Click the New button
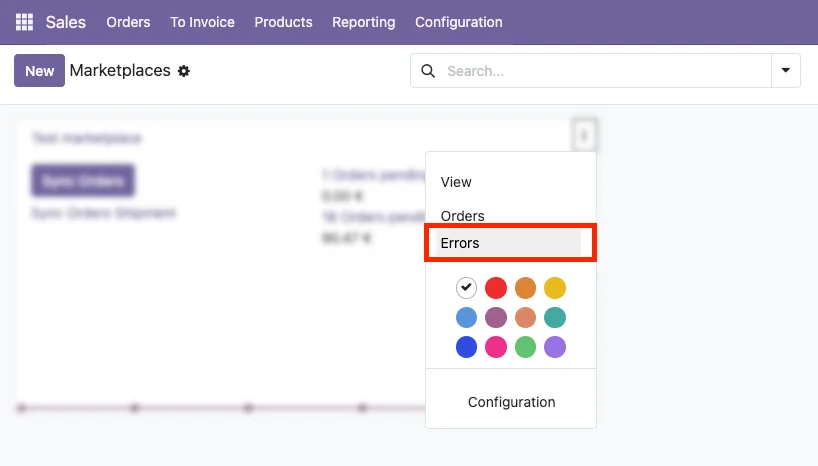This screenshot has height=466, width=818. (39, 71)
